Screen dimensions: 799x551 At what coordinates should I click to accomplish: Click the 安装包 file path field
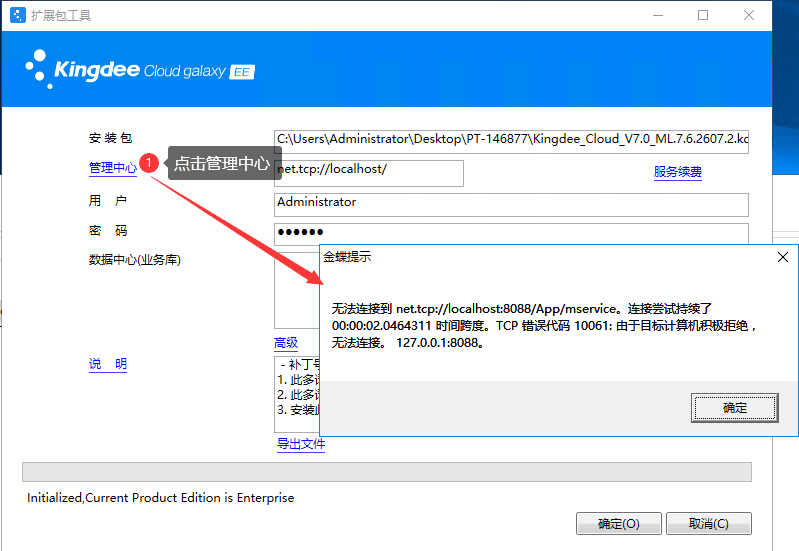pos(511,139)
